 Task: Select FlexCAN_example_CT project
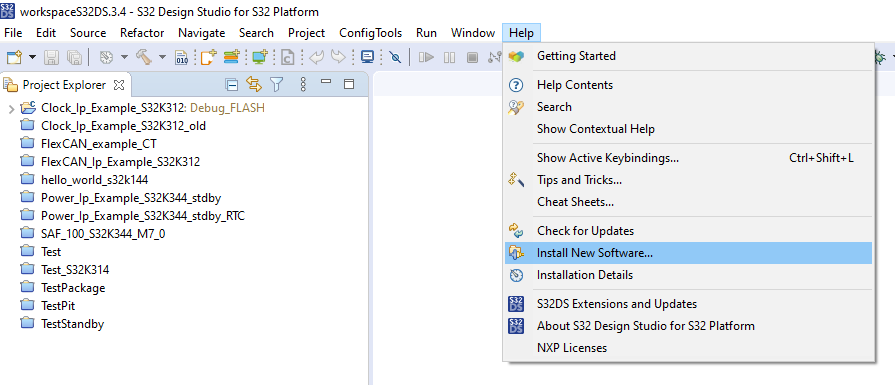[98, 144]
